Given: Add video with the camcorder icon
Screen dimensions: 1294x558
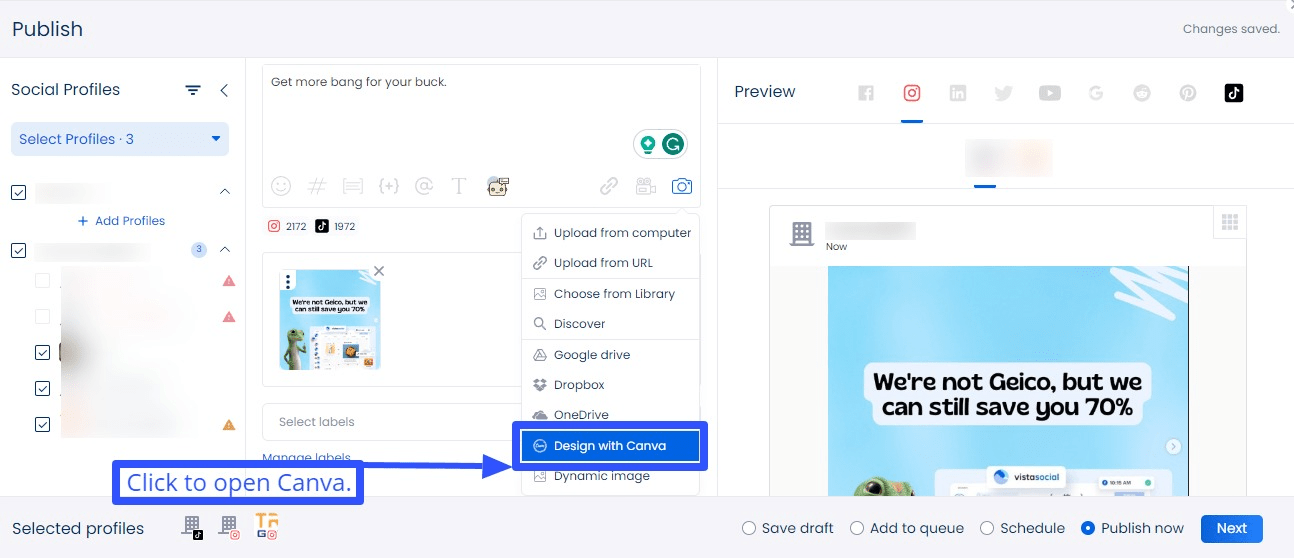Looking at the screenshot, I should point(645,186).
